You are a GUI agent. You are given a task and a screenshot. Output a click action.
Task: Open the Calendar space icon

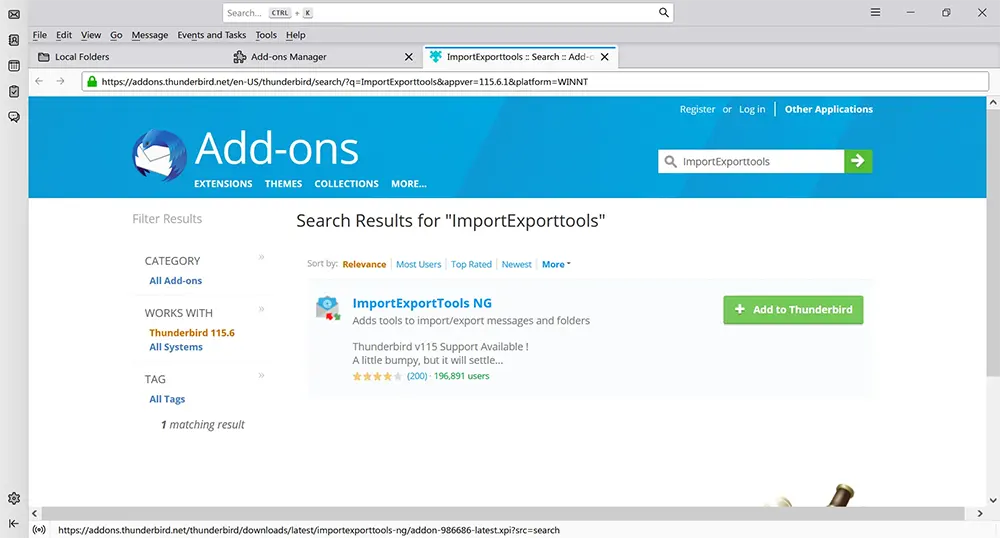pyautogui.click(x=14, y=66)
